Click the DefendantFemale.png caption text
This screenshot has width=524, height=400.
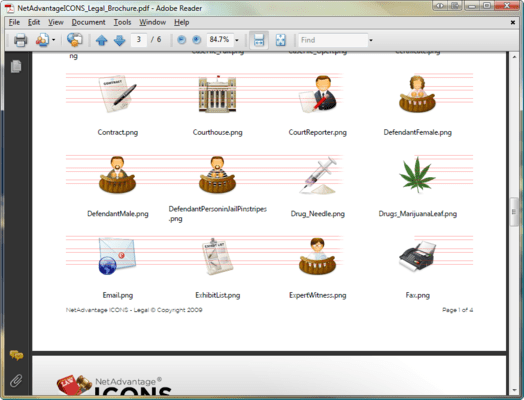(417, 132)
